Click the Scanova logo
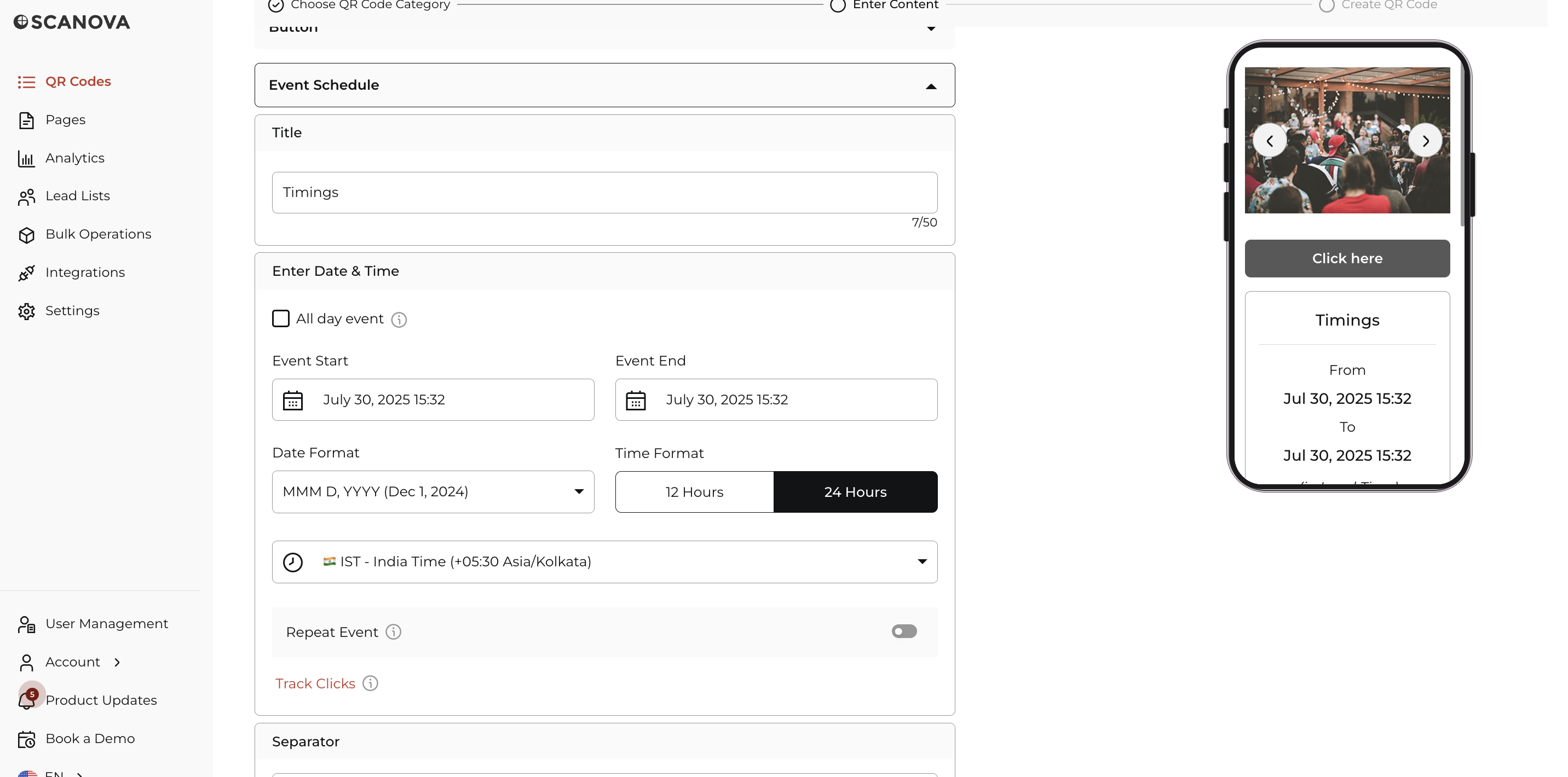This screenshot has height=777, width=1568. pos(72,22)
